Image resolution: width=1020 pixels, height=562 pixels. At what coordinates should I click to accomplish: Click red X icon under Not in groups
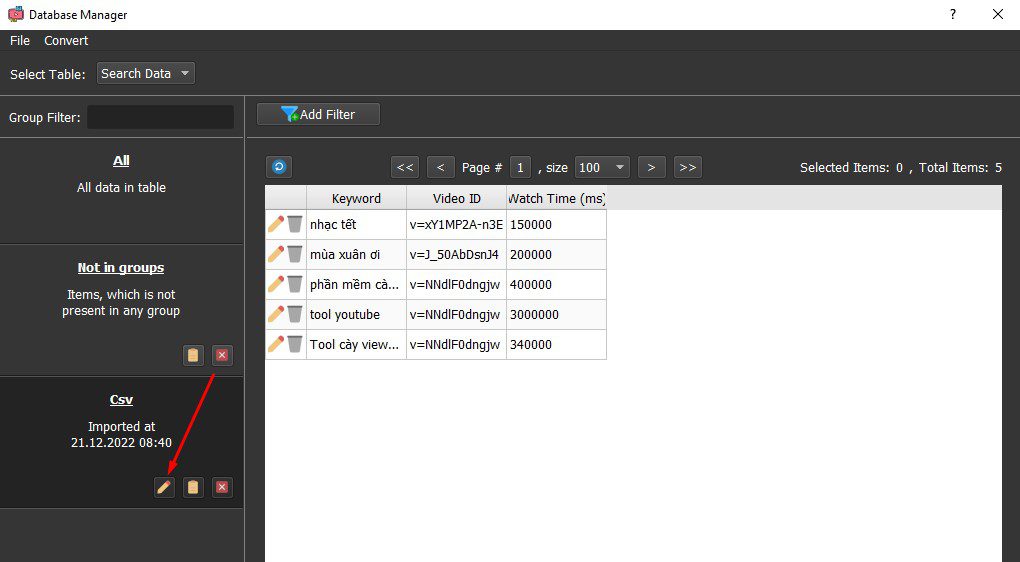coord(222,355)
